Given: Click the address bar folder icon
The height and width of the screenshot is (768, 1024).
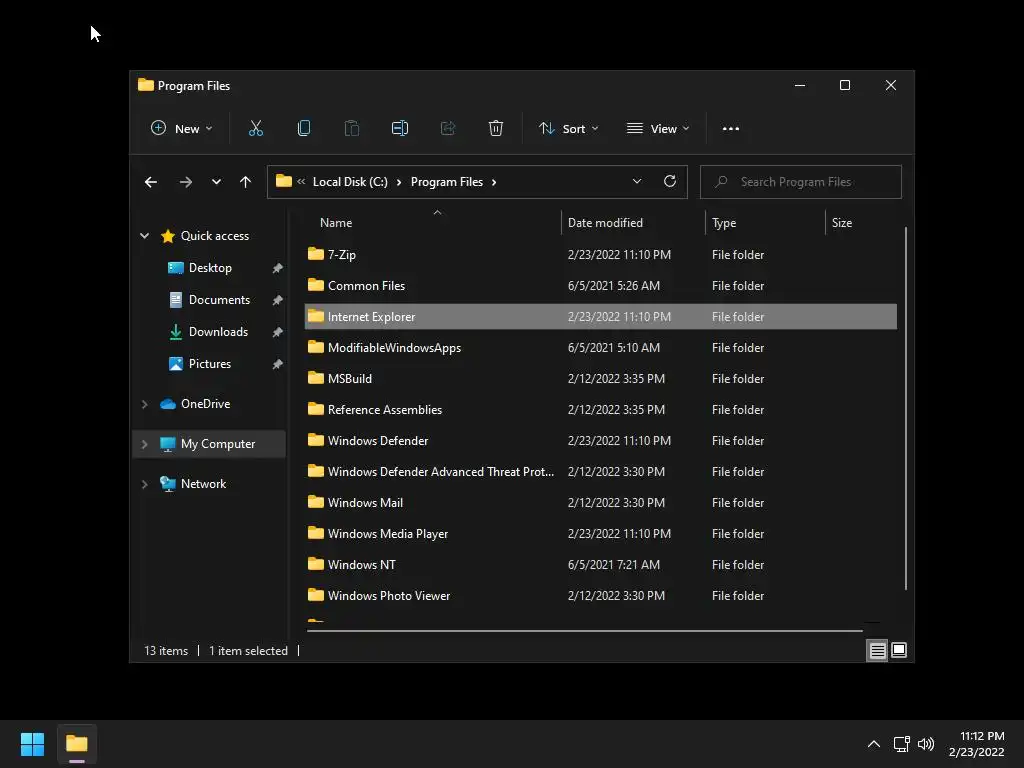Looking at the screenshot, I should 283,182.
